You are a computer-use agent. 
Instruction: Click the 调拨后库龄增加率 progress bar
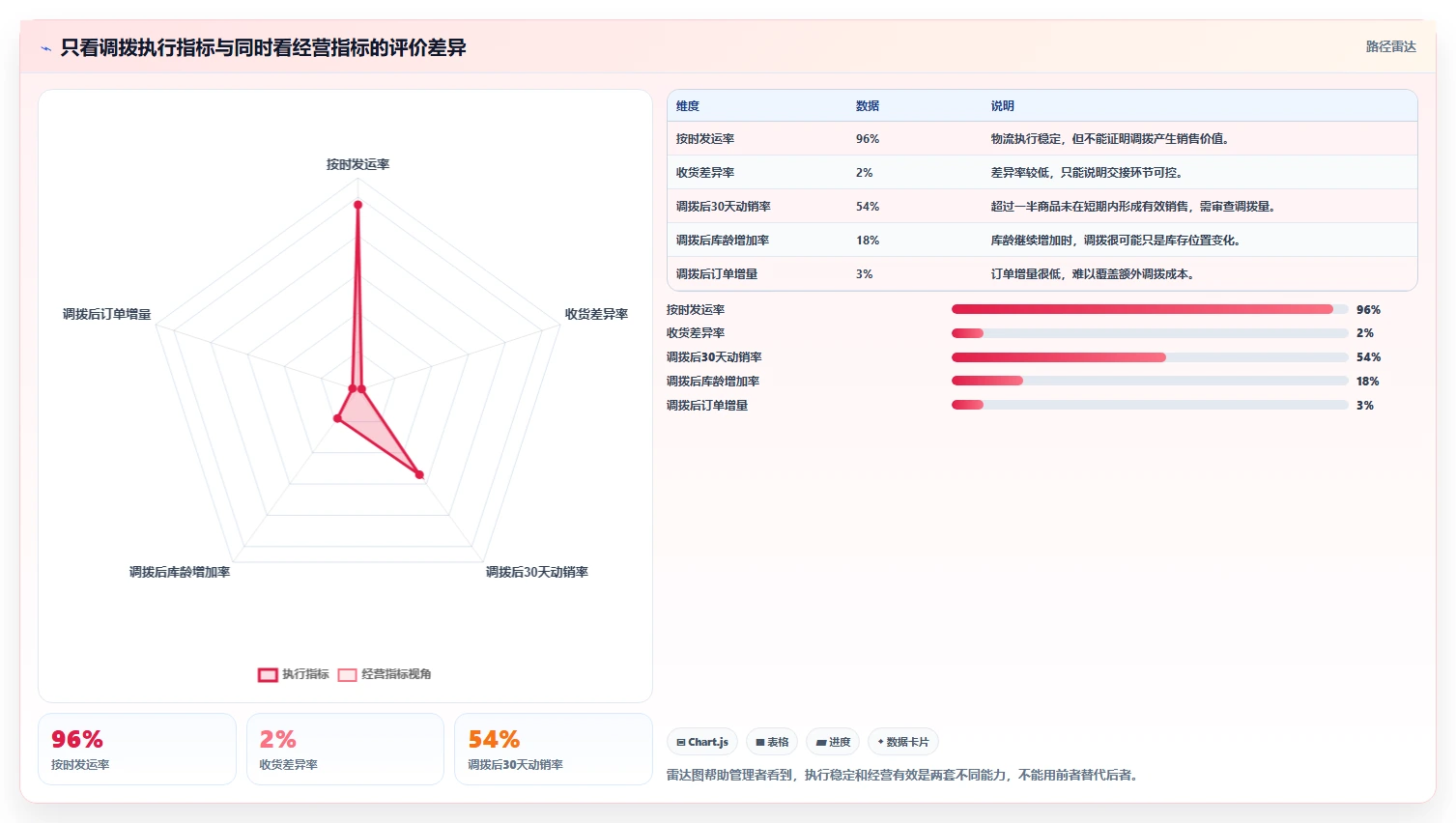tap(1150, 381)
